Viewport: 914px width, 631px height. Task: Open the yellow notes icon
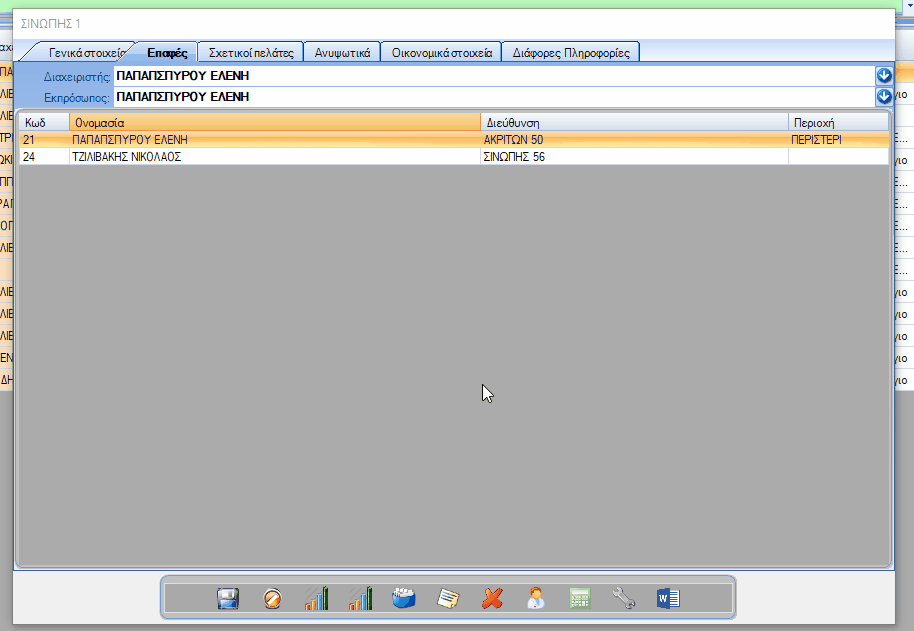pos(448,598)
